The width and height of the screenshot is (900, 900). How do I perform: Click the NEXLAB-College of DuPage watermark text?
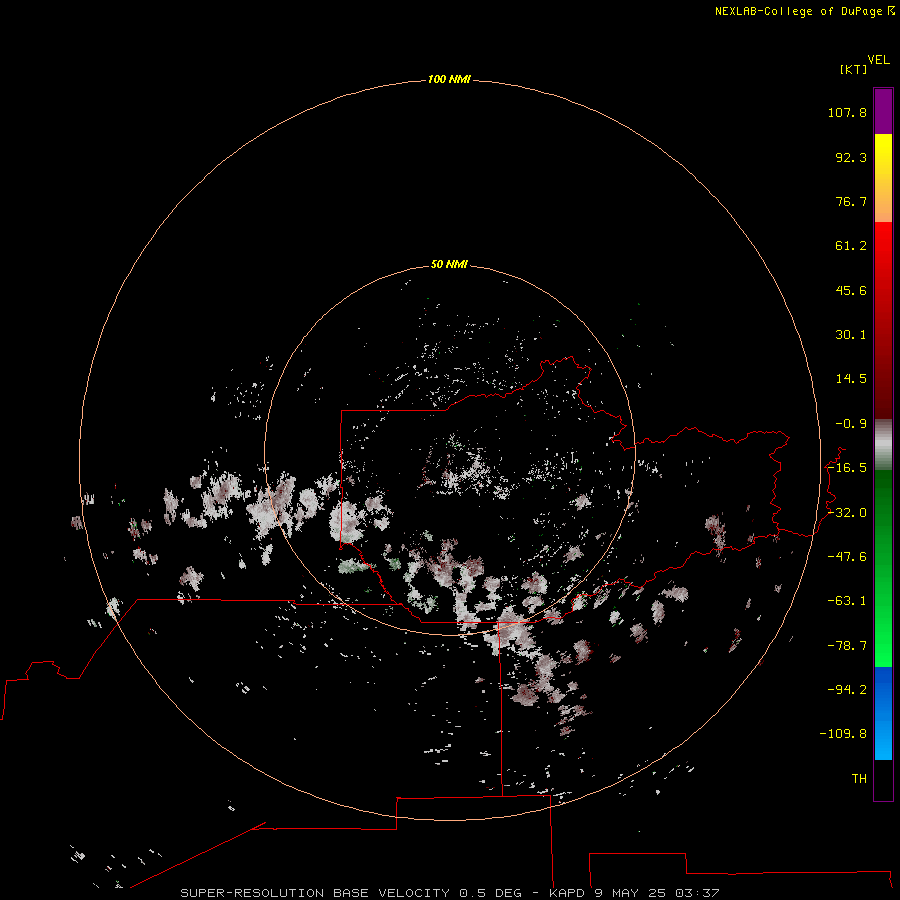coord(804,11)
